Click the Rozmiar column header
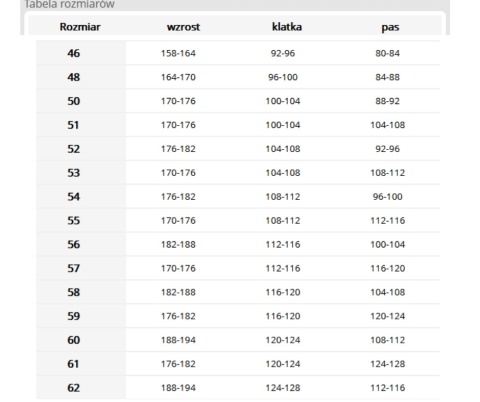Viewport: 480px width, 402px height. click(80, 27)
